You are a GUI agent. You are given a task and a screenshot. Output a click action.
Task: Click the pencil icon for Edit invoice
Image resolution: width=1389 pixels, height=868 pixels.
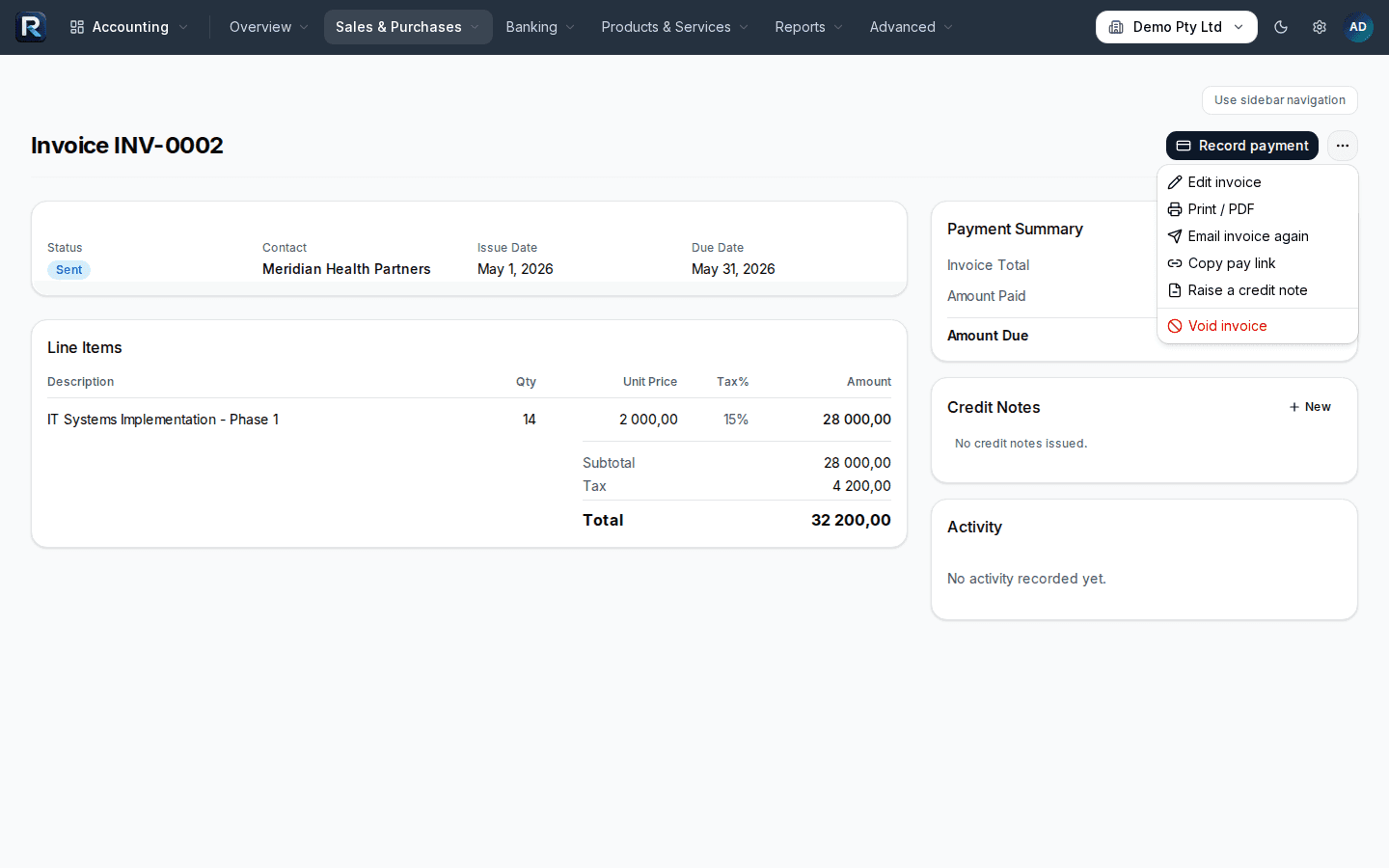coord(1175,182)
